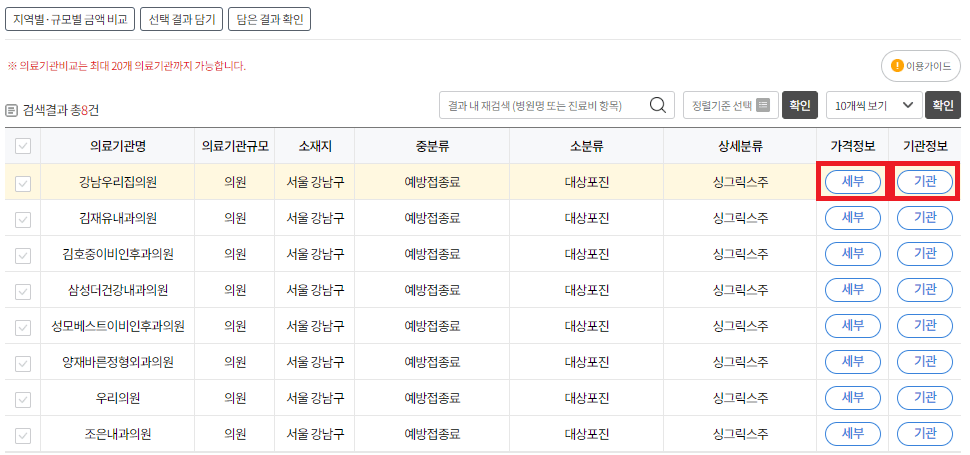This screenshot has width=970, height=455.
Task: Click 세부 button for 김재유내과의원
Action: point(852,218)
